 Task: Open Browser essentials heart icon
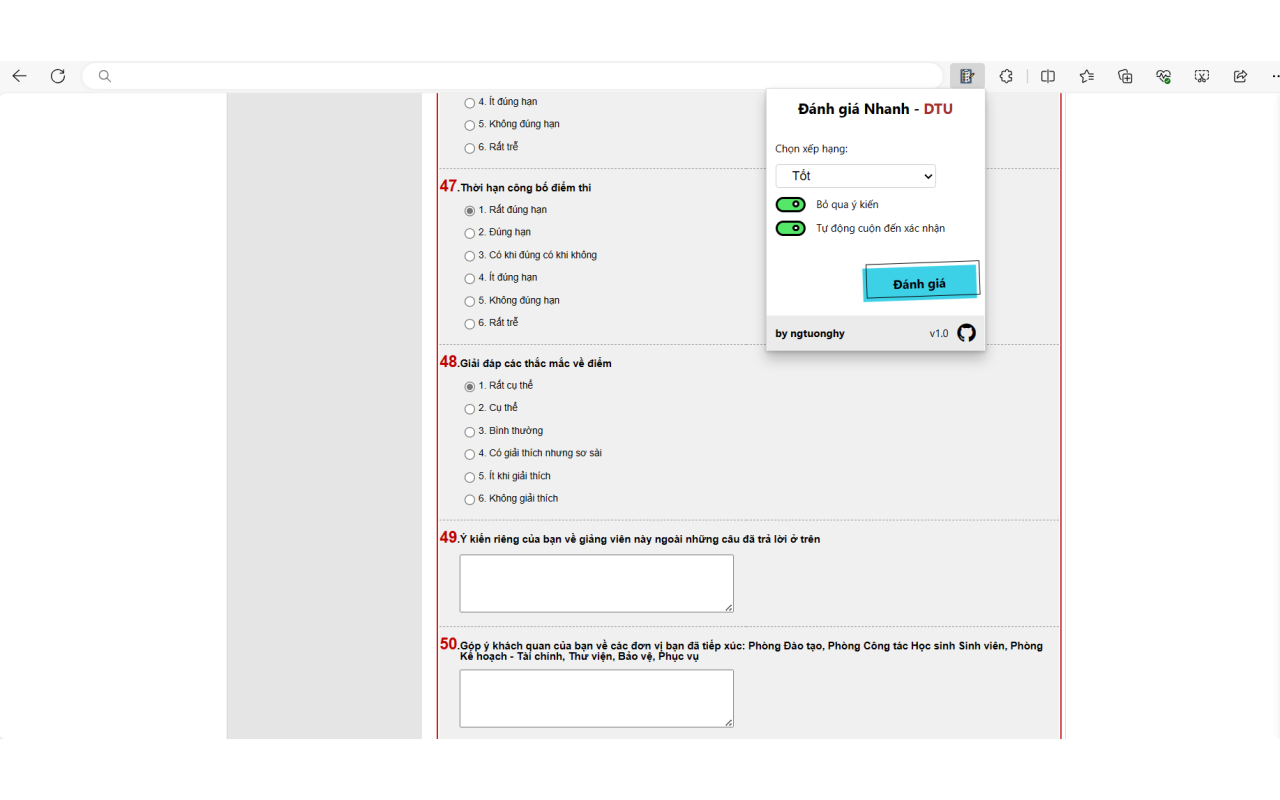click(1163, 76)
